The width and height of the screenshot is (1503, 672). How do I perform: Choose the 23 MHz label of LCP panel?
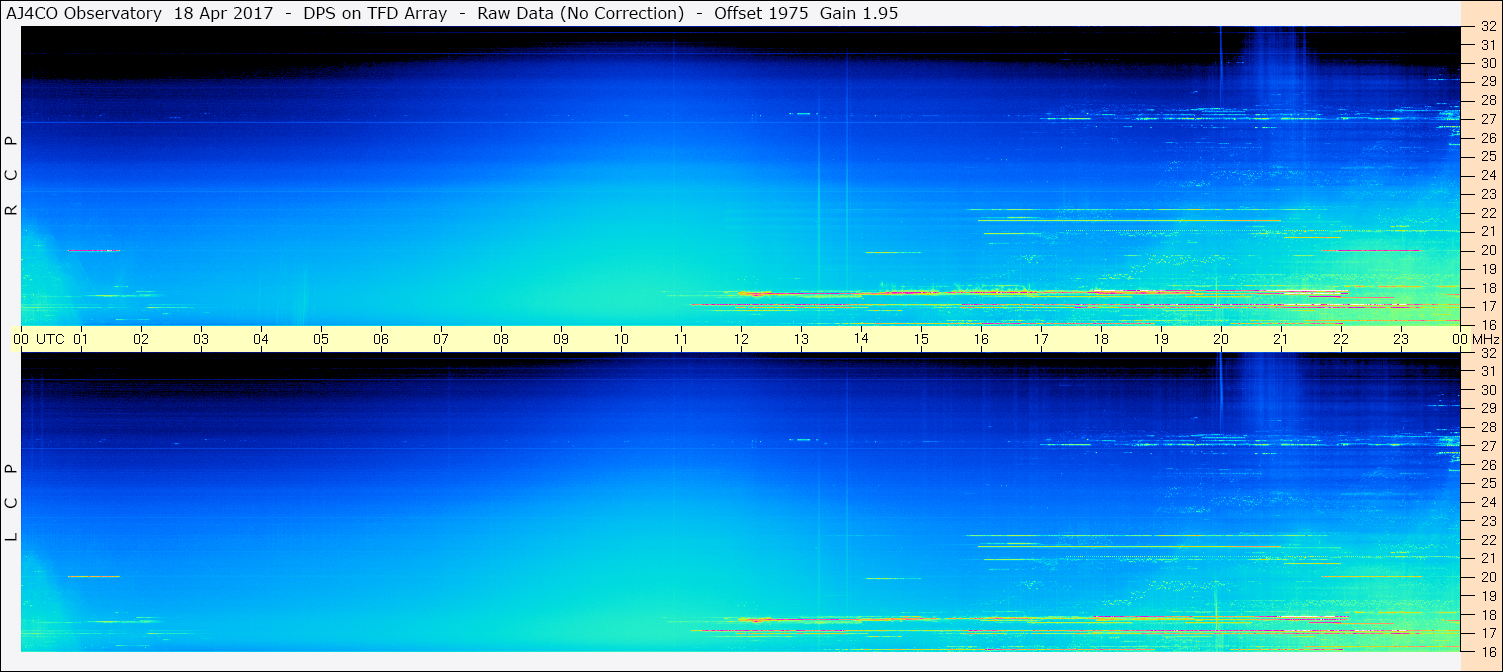click(x=1488, y=521)
